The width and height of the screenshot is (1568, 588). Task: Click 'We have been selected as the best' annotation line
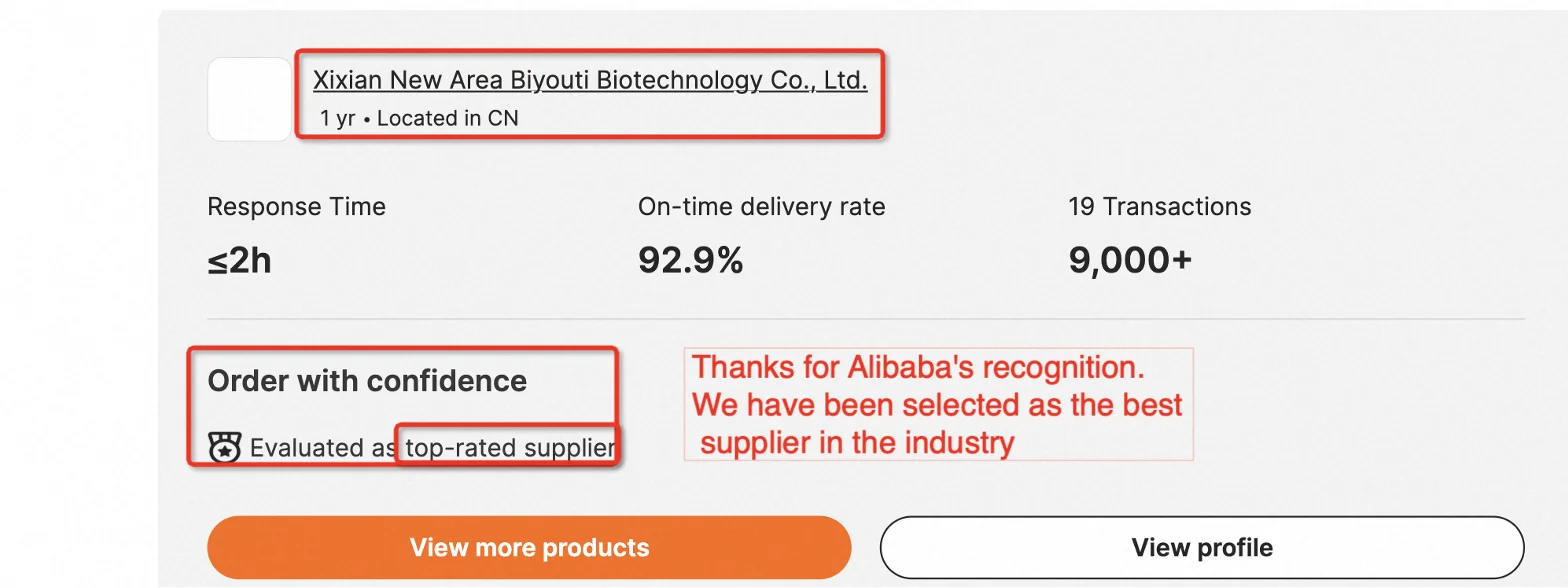point(937,405)
